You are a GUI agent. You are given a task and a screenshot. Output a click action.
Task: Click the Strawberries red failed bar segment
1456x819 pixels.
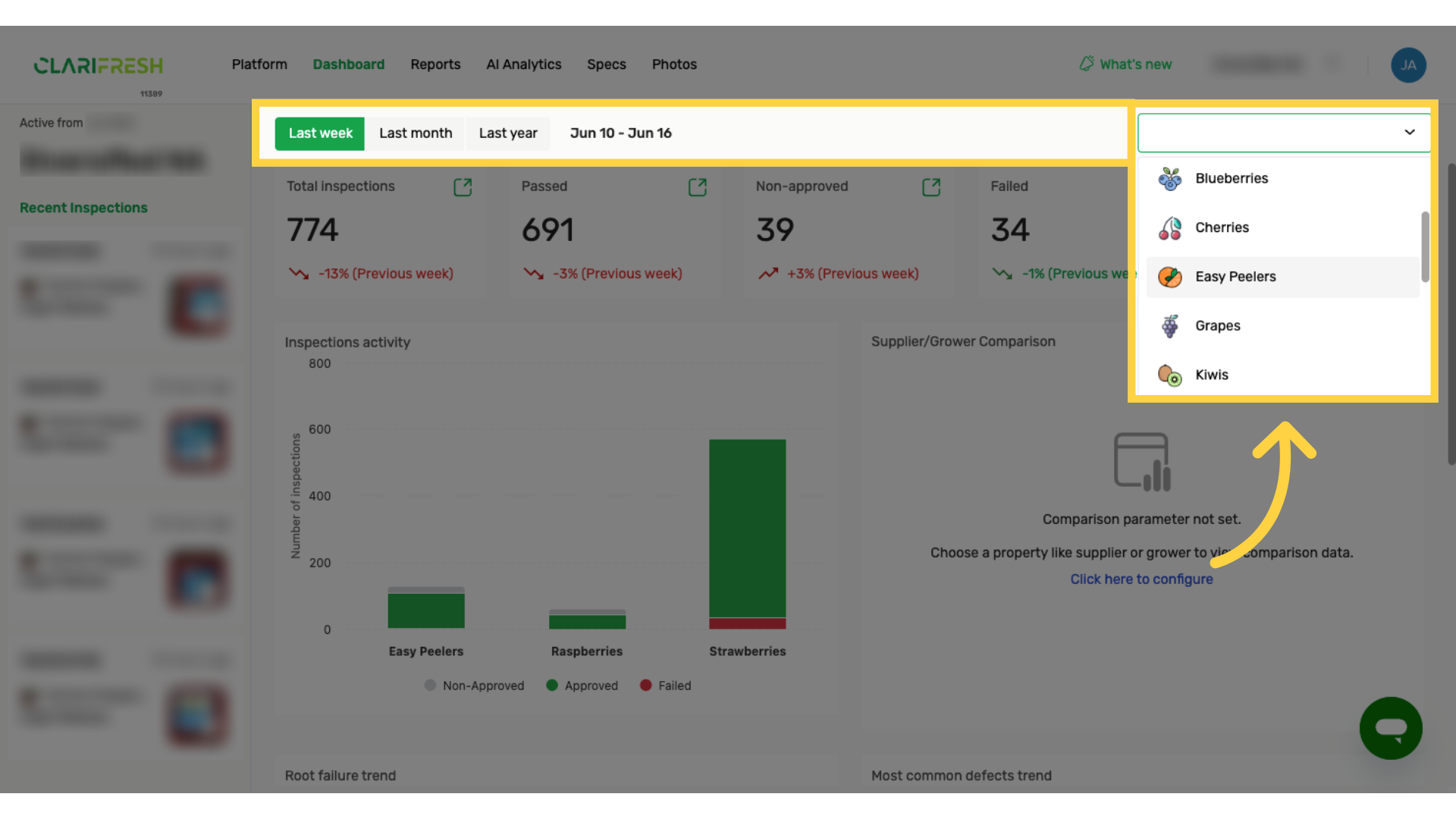[748, 623]
